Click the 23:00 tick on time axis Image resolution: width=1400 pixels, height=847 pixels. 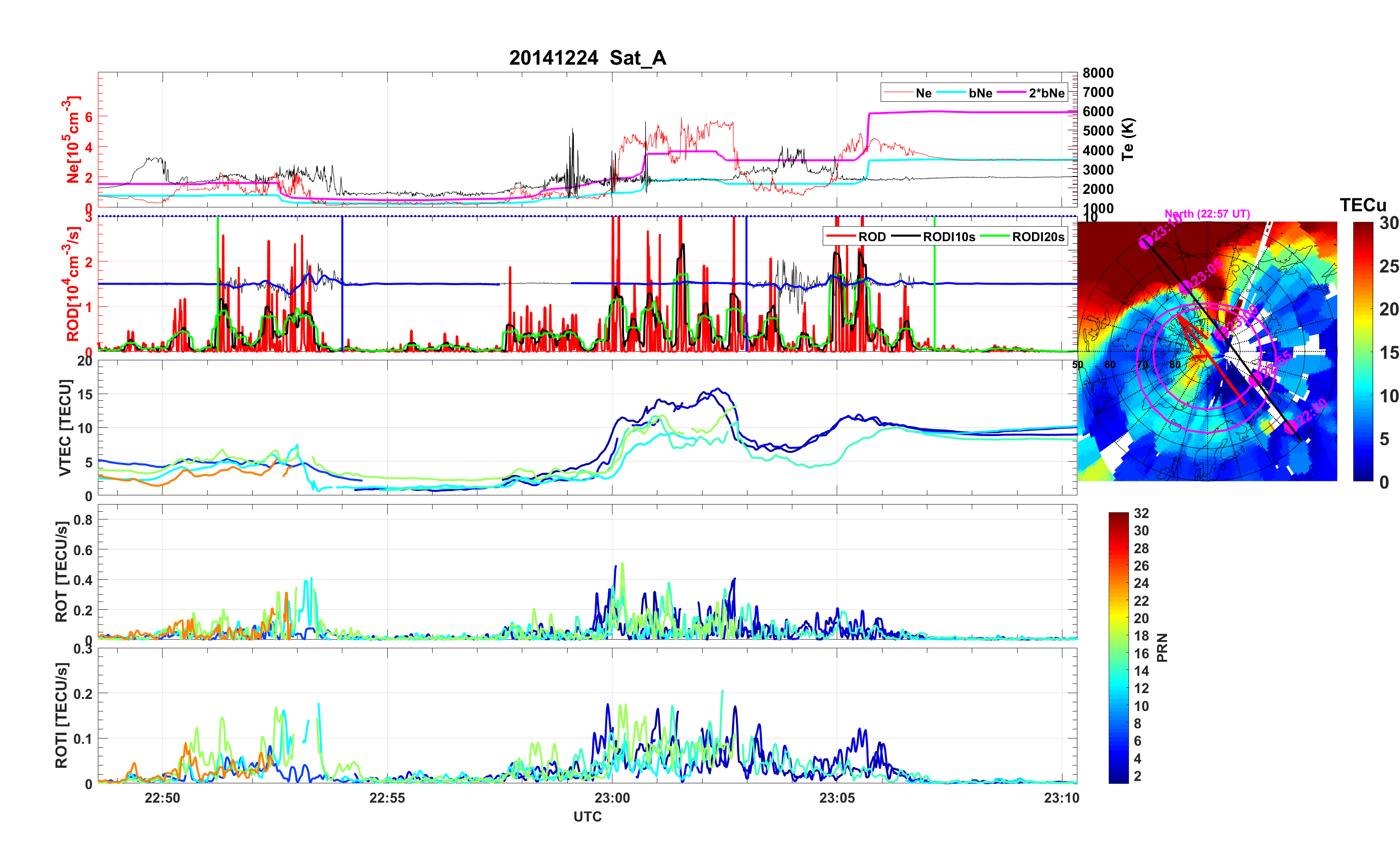612,797
